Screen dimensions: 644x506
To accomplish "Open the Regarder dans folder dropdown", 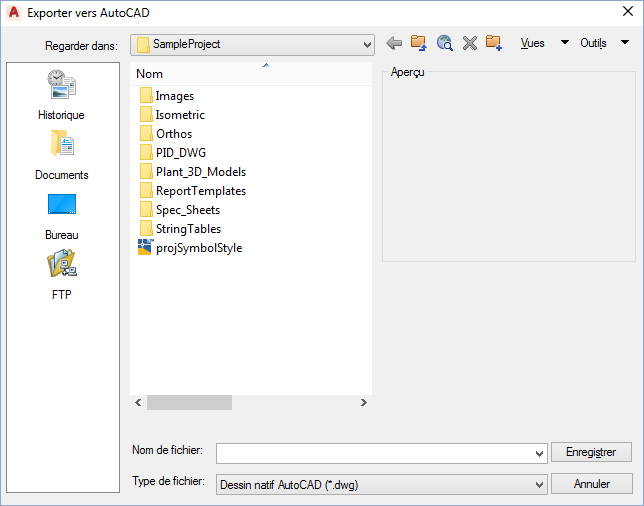I will [252, 44].
